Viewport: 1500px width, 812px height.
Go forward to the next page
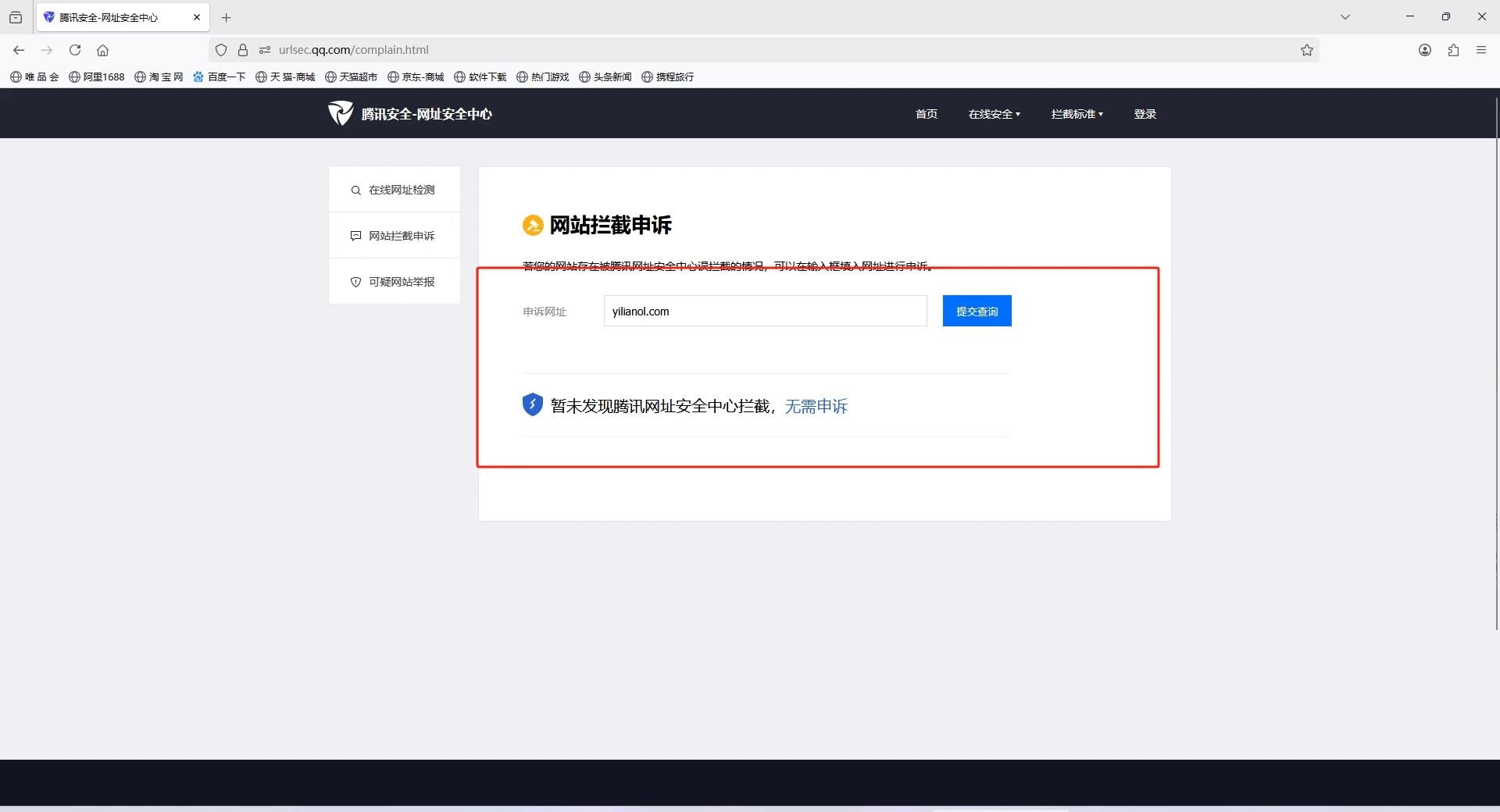47,50
